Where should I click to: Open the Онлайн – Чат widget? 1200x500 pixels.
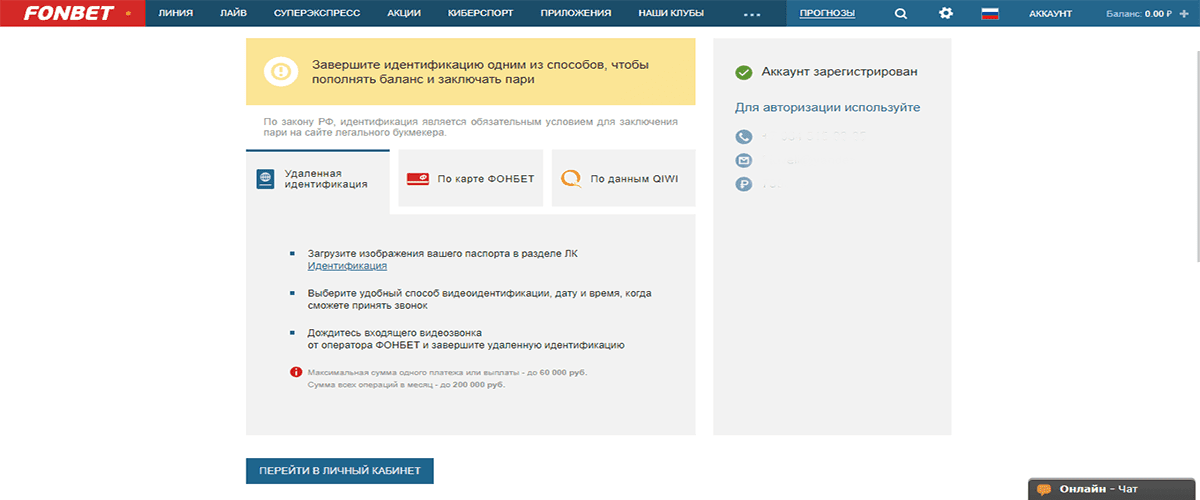(x=1113, y=489)
